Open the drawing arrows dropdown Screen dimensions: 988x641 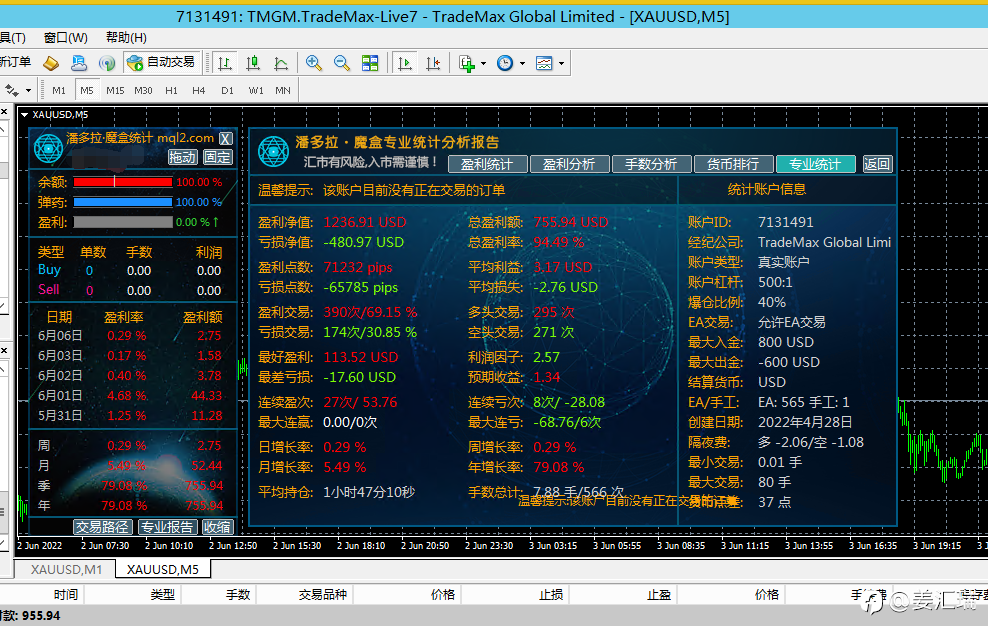(28, 91)
